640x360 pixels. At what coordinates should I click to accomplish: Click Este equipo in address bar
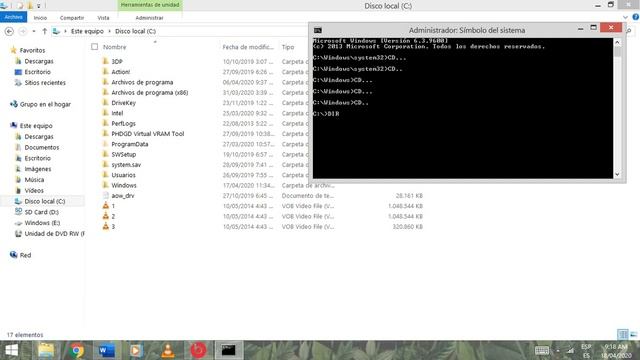click(87, 31)
